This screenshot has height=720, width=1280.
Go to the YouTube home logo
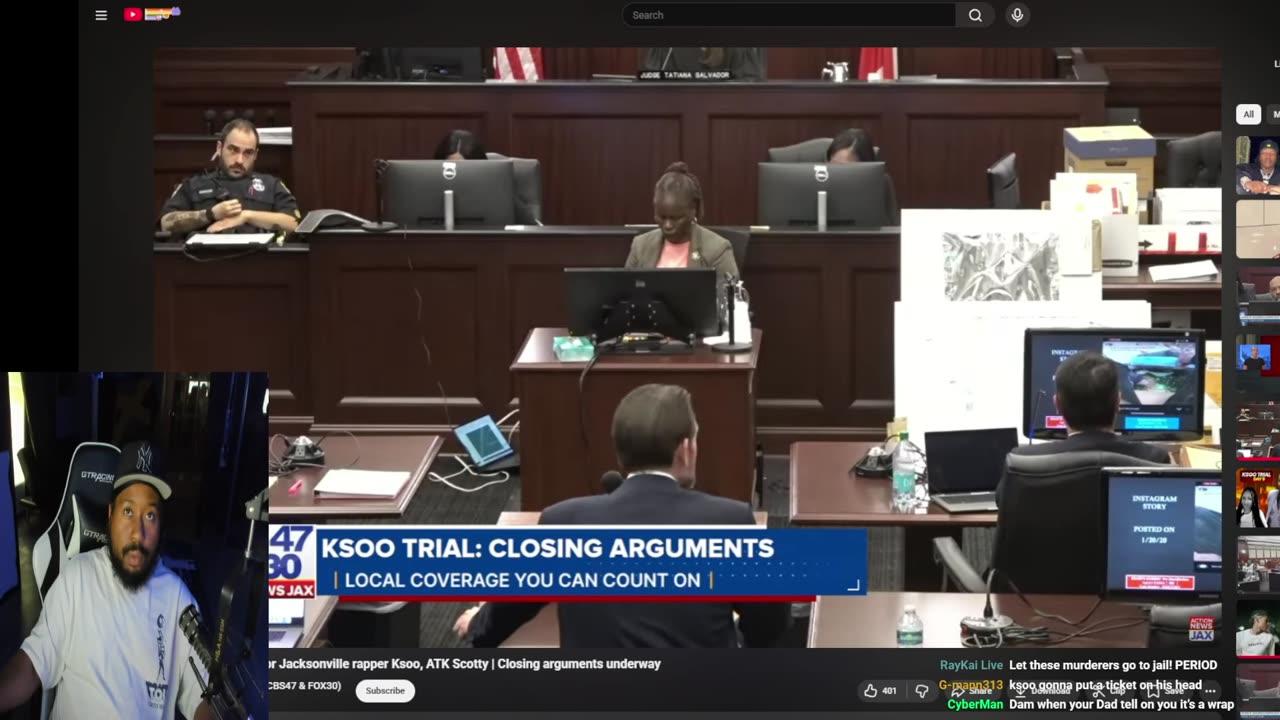click(152, 14)
